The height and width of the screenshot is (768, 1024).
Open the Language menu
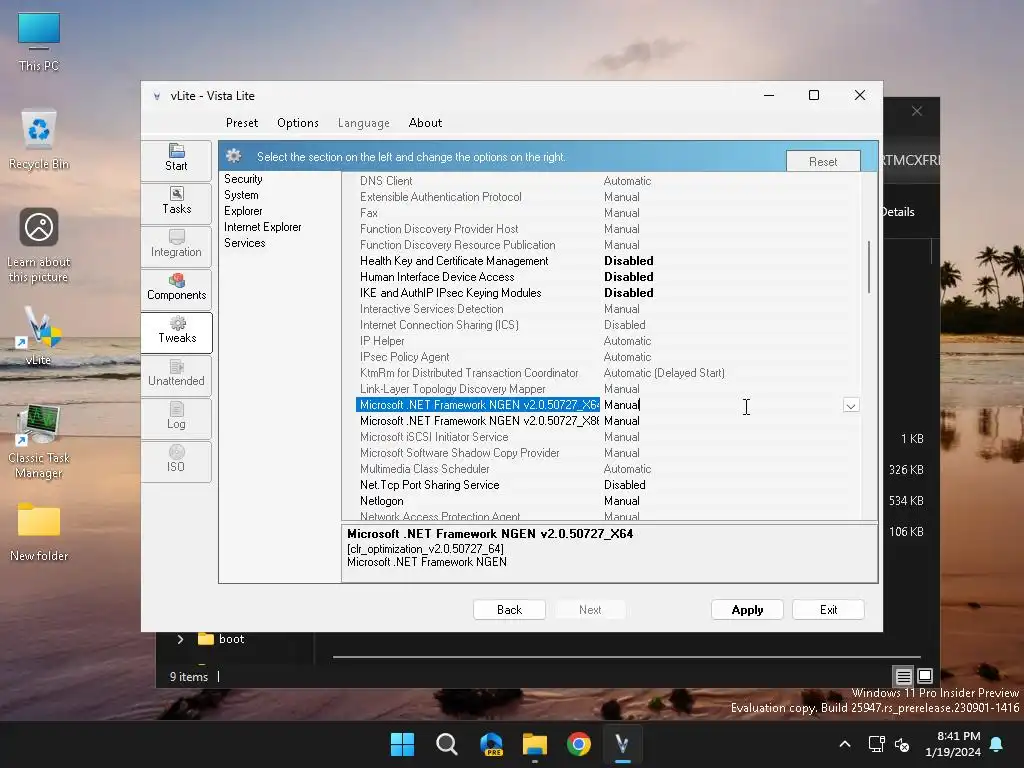pos(364,123)
